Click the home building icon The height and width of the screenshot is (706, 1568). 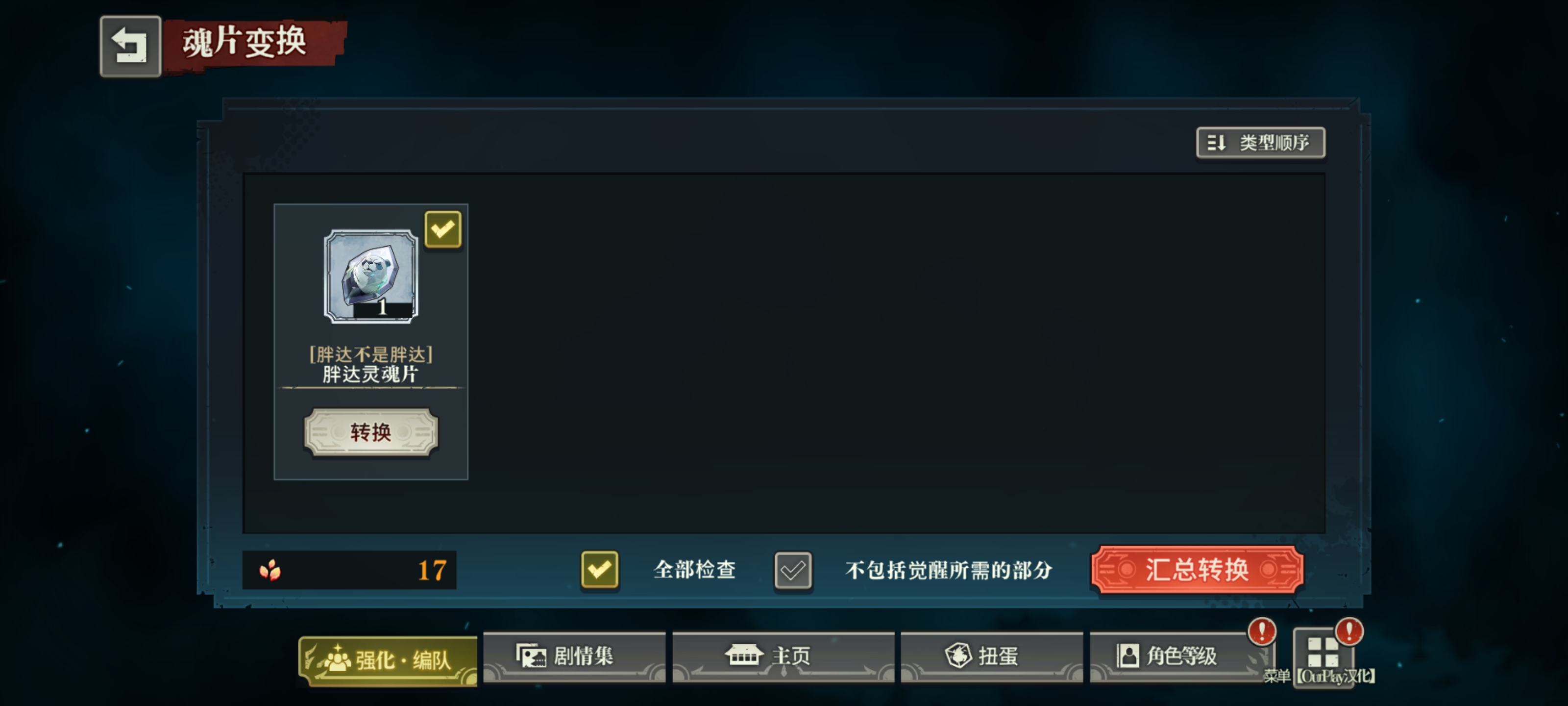[743, 655]
